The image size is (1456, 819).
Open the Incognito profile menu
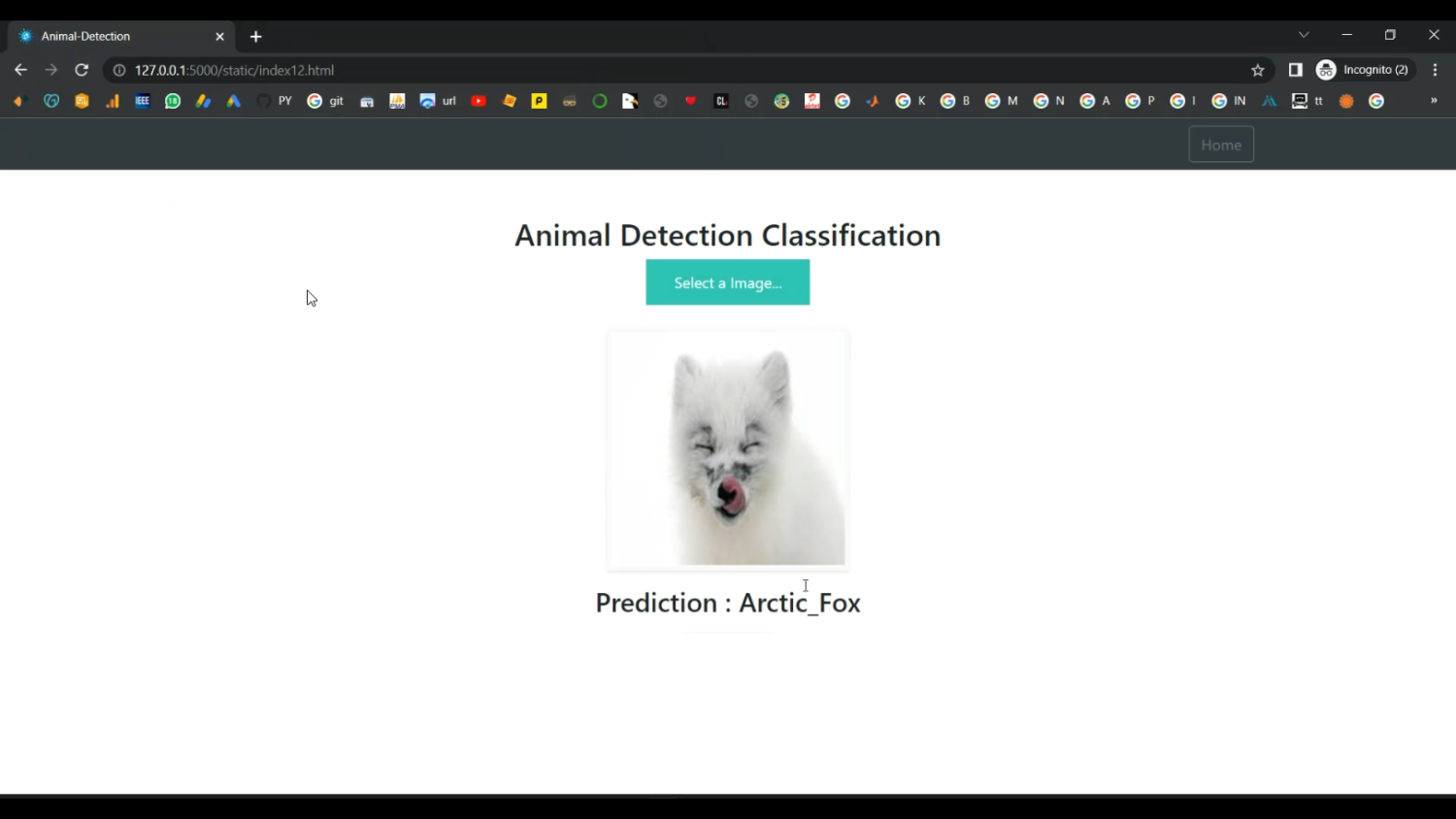[1363, 70]
